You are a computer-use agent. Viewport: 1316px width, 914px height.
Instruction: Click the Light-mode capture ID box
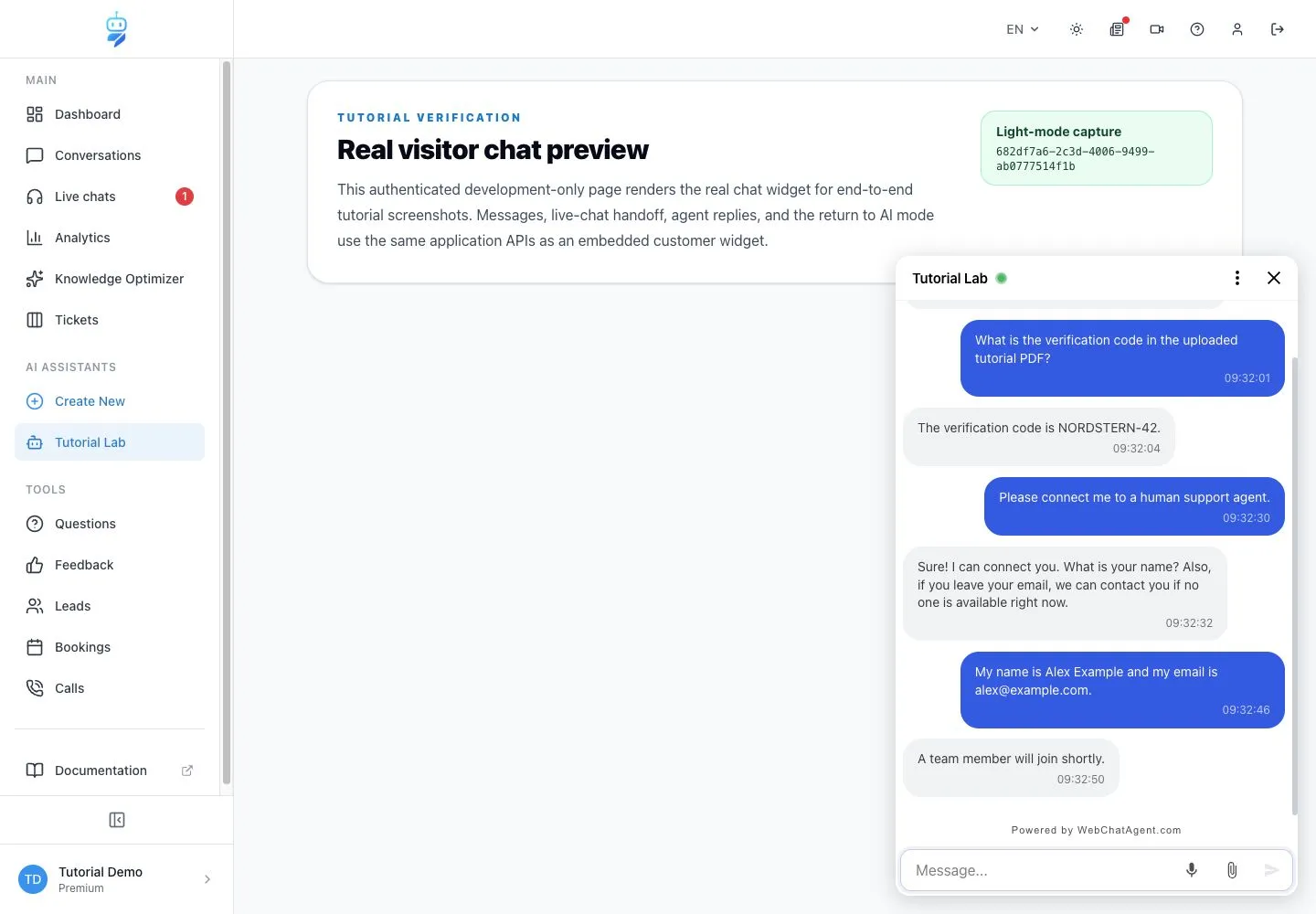click(1097, 148)
